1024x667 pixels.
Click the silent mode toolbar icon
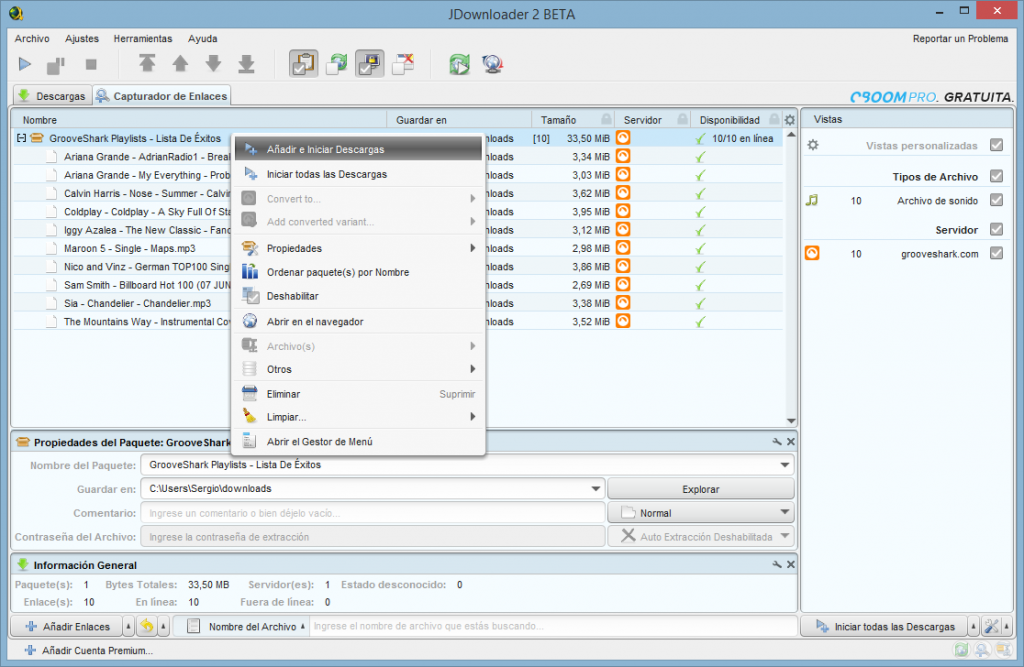point(403,63)
